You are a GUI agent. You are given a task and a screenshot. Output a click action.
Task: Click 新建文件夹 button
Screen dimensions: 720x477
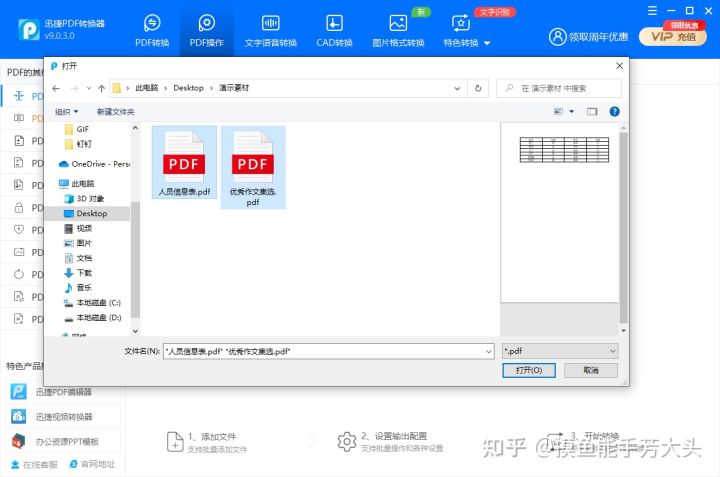pyautogui.click(x=116, y=112)
